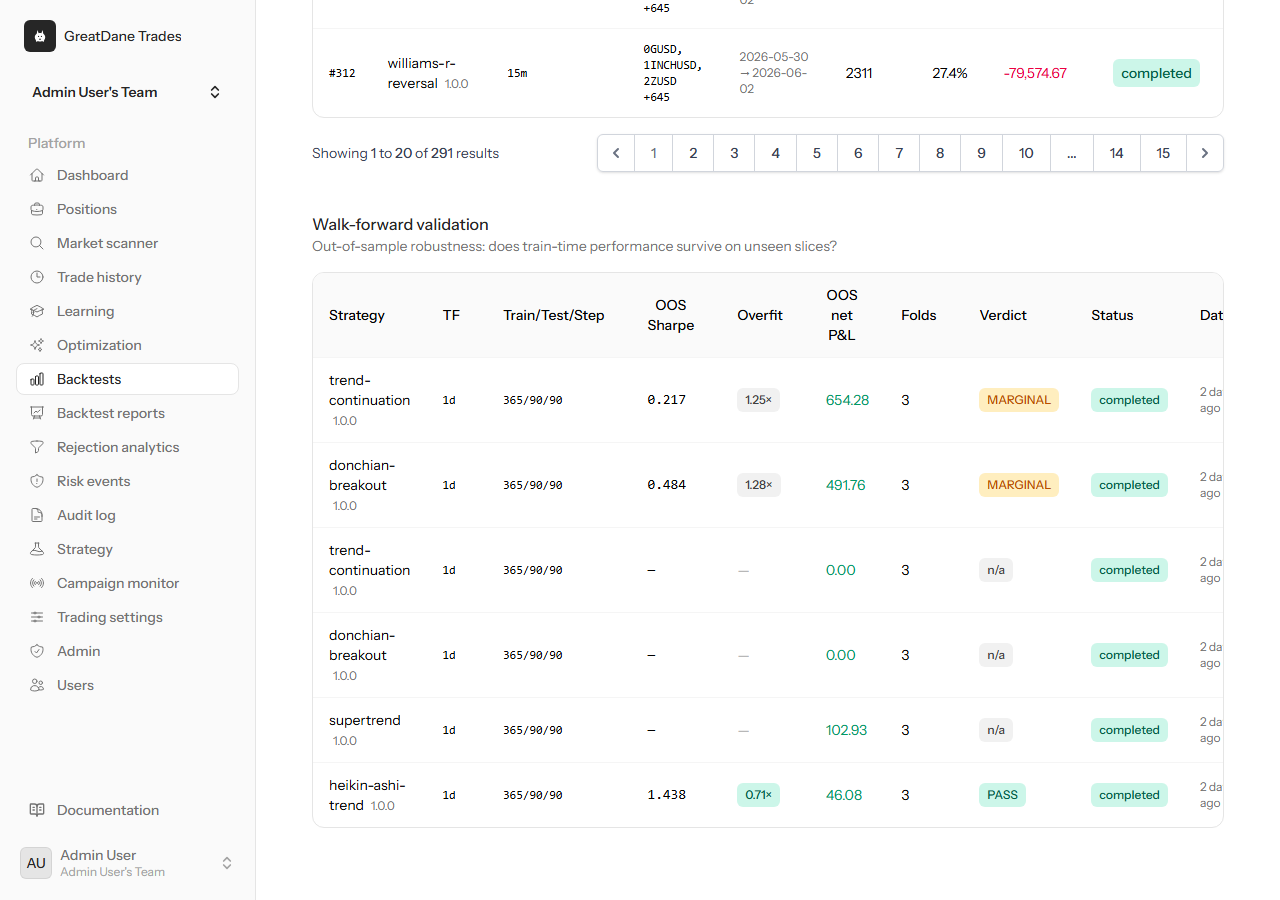1280x900 pixels.
Task: Open Trading settings page
Action: pyautogui.click(x=127, y=617)
